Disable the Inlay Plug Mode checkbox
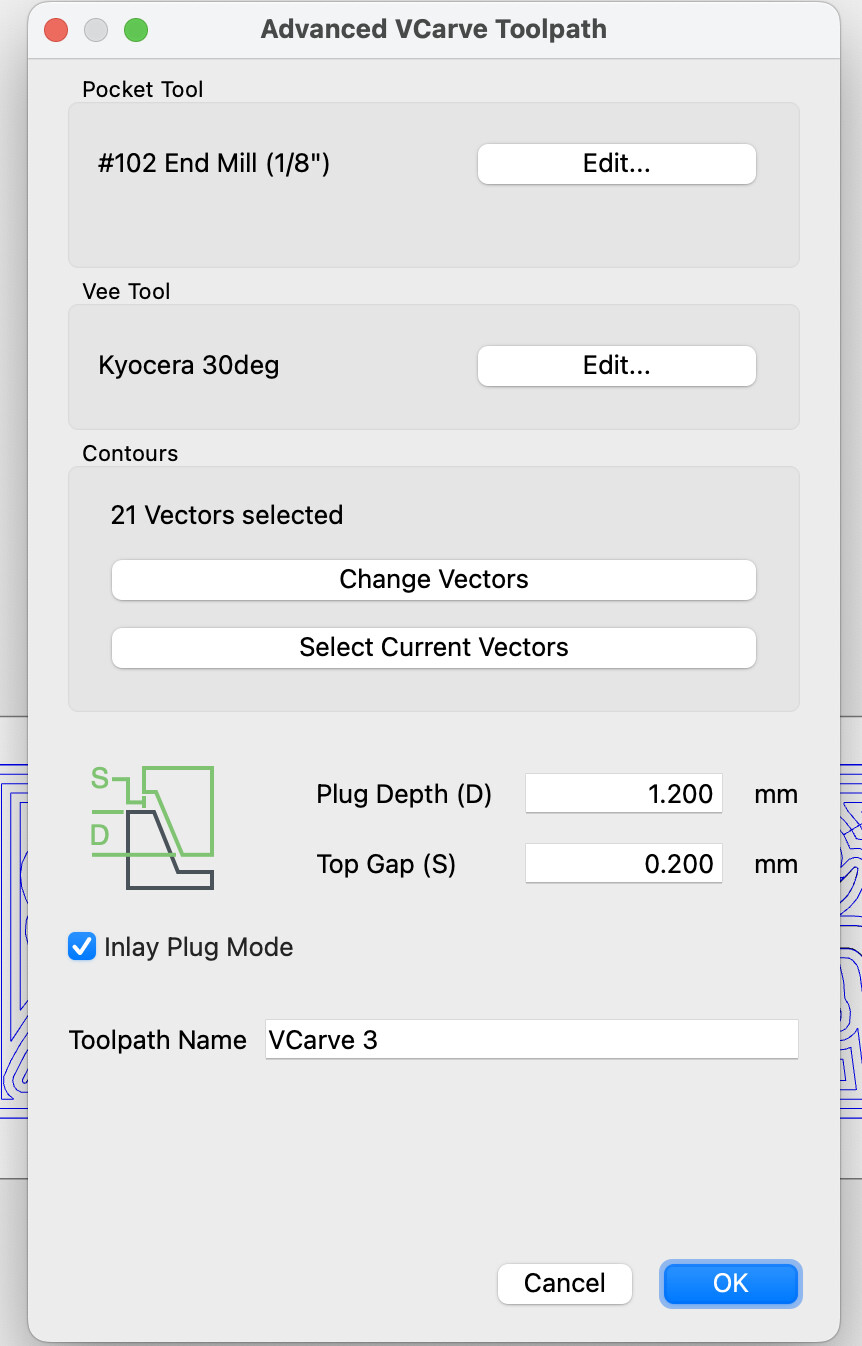The width and height of the screenshot is (862, 1346). click(x=82, y=946)
